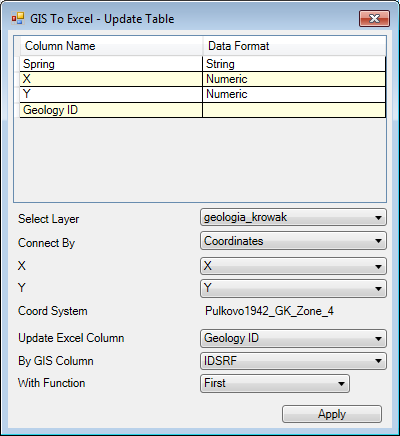Select the Geology ID table row
The height and width of the screenshot is (436, 400).
pos(203,110)
